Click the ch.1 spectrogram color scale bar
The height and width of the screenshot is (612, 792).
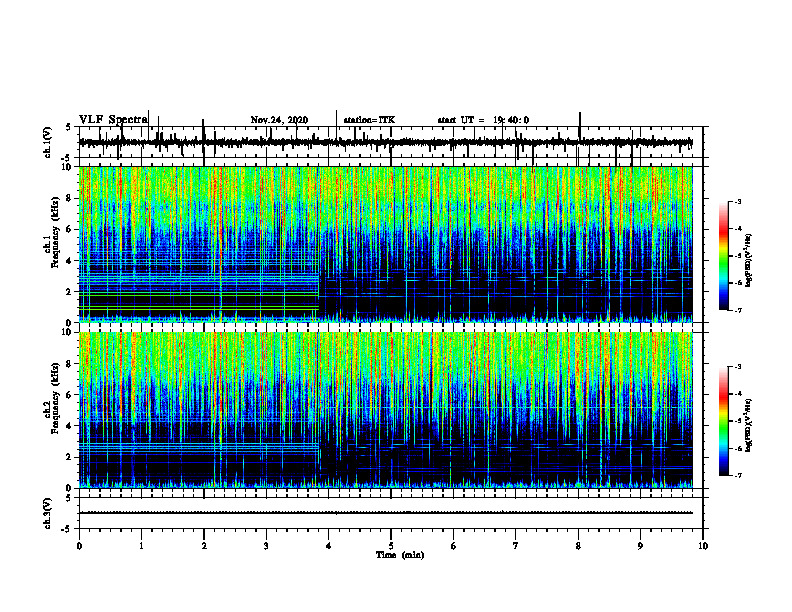click(723, 256)
